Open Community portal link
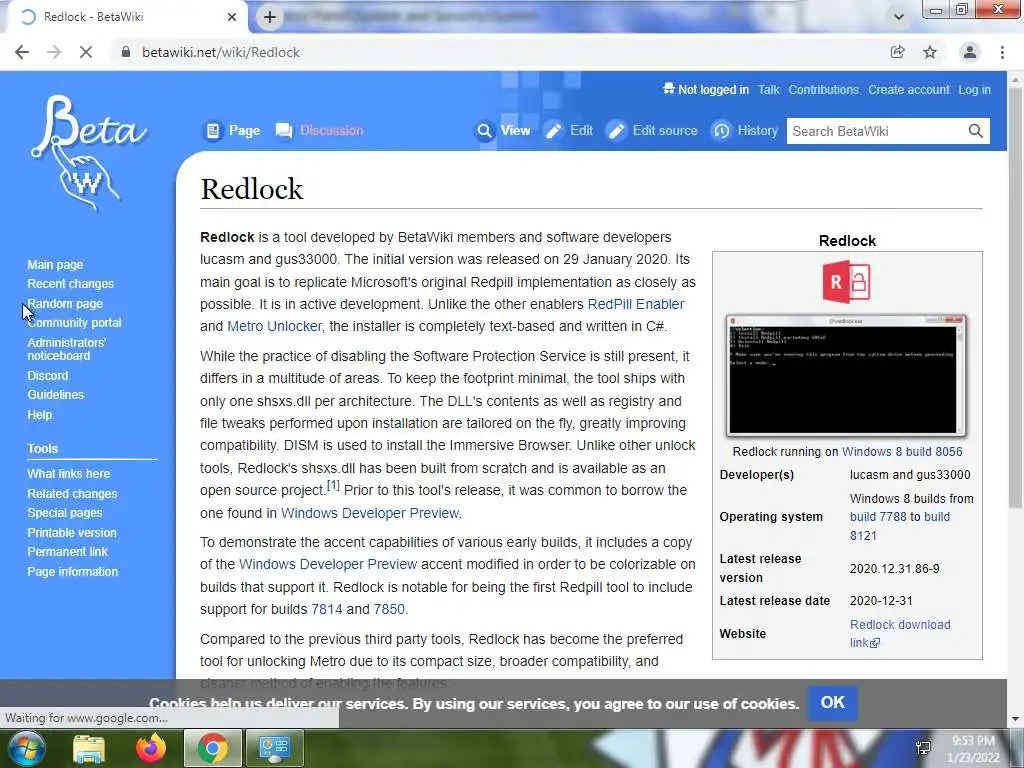The height and width of the screenshot is (768, 1024). click(74, 323)
